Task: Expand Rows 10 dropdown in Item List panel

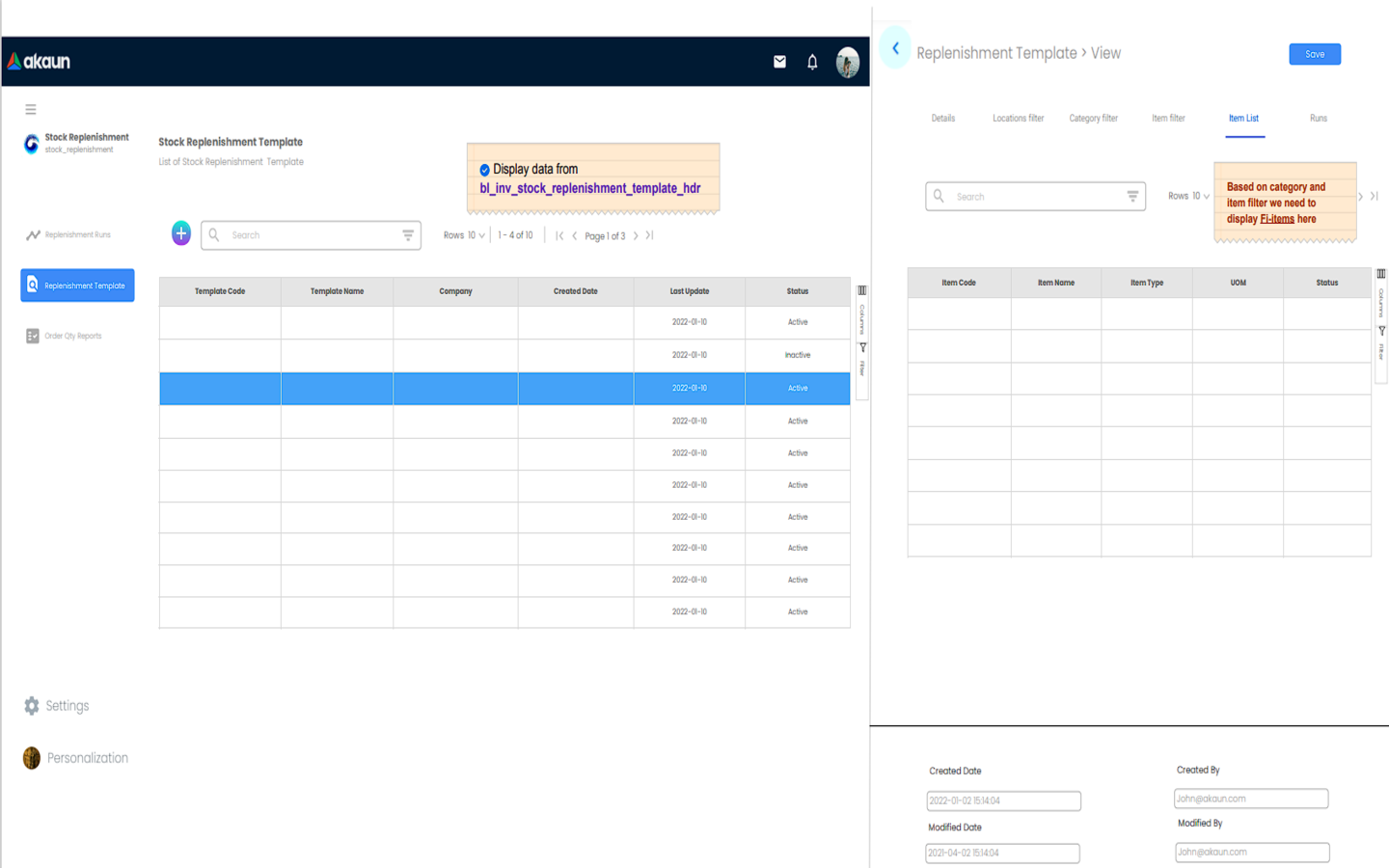Action: click(x=1188, y=196)
